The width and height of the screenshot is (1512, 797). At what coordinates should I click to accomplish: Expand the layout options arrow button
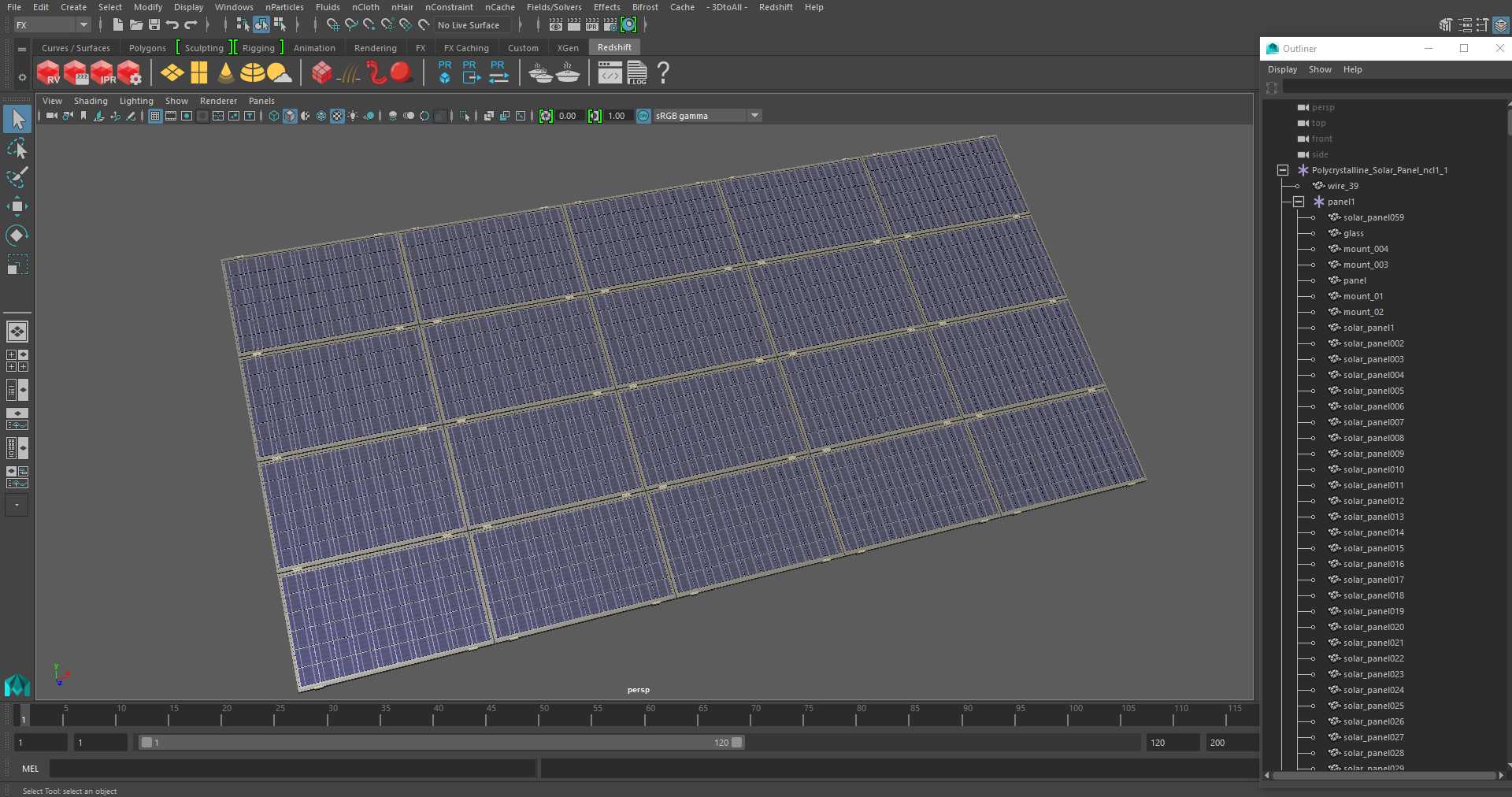pos(17,505)
